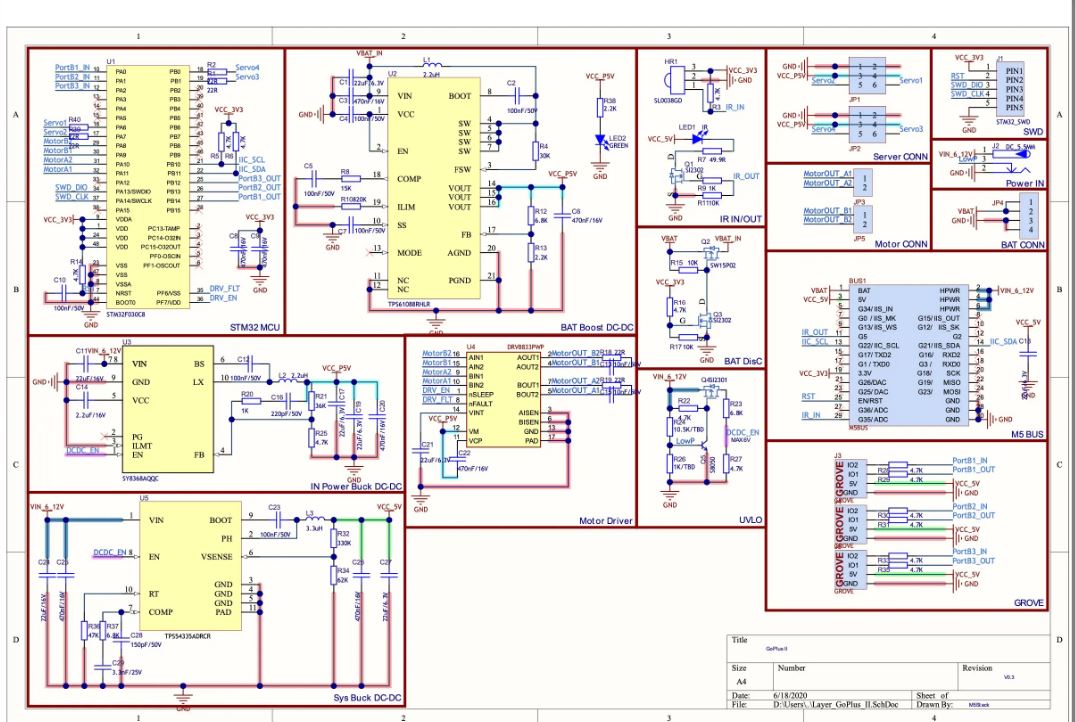Select the L1 2.2uH inductor symbol
This screenshot has width=1075, height=722.
tap(431, 66)
